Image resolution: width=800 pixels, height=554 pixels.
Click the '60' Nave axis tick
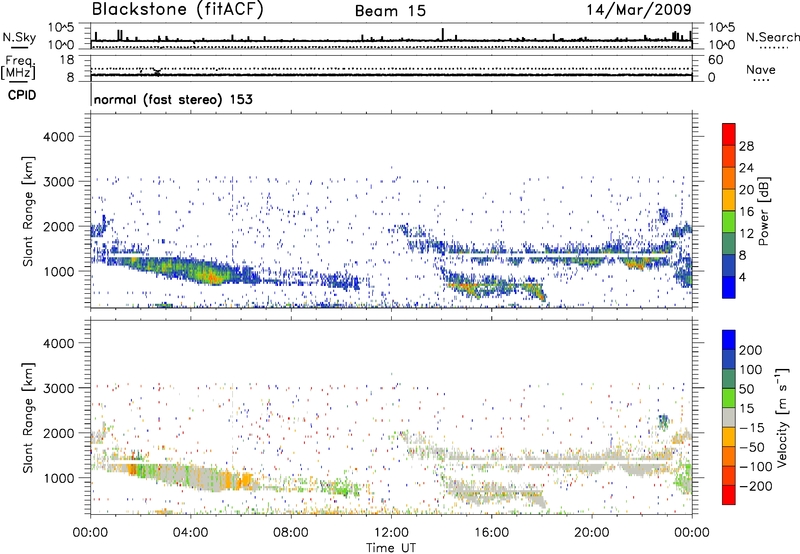click(715, 60)
